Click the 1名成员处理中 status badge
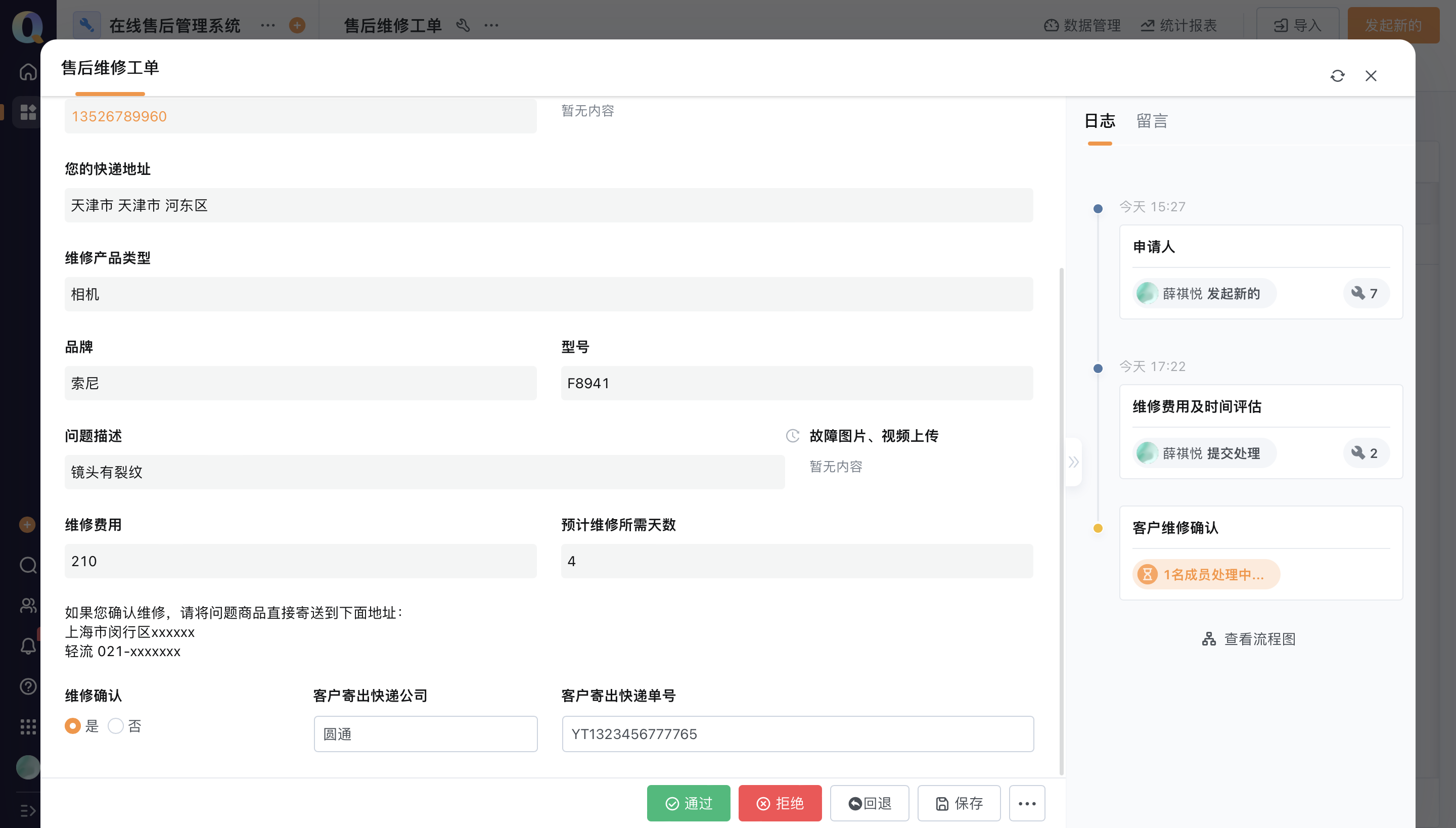1456x828 pixels. (1206, 574)
